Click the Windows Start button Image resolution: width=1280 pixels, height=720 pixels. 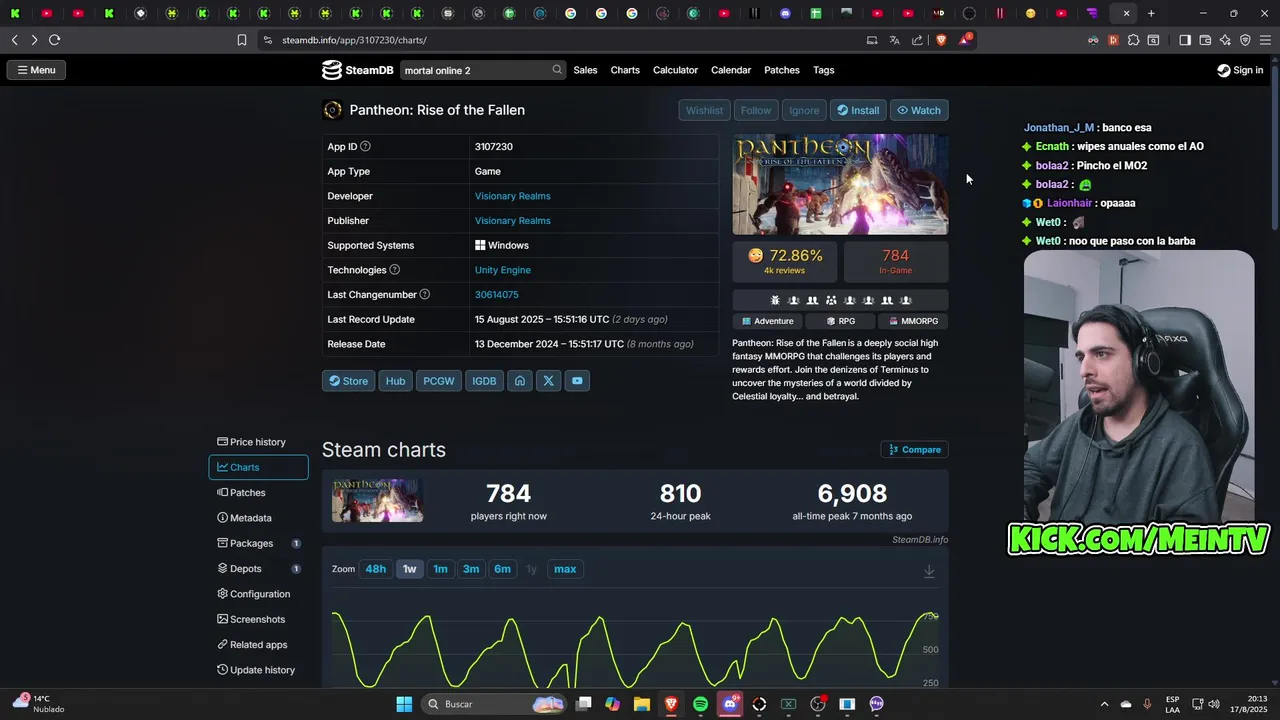(404, 704)
